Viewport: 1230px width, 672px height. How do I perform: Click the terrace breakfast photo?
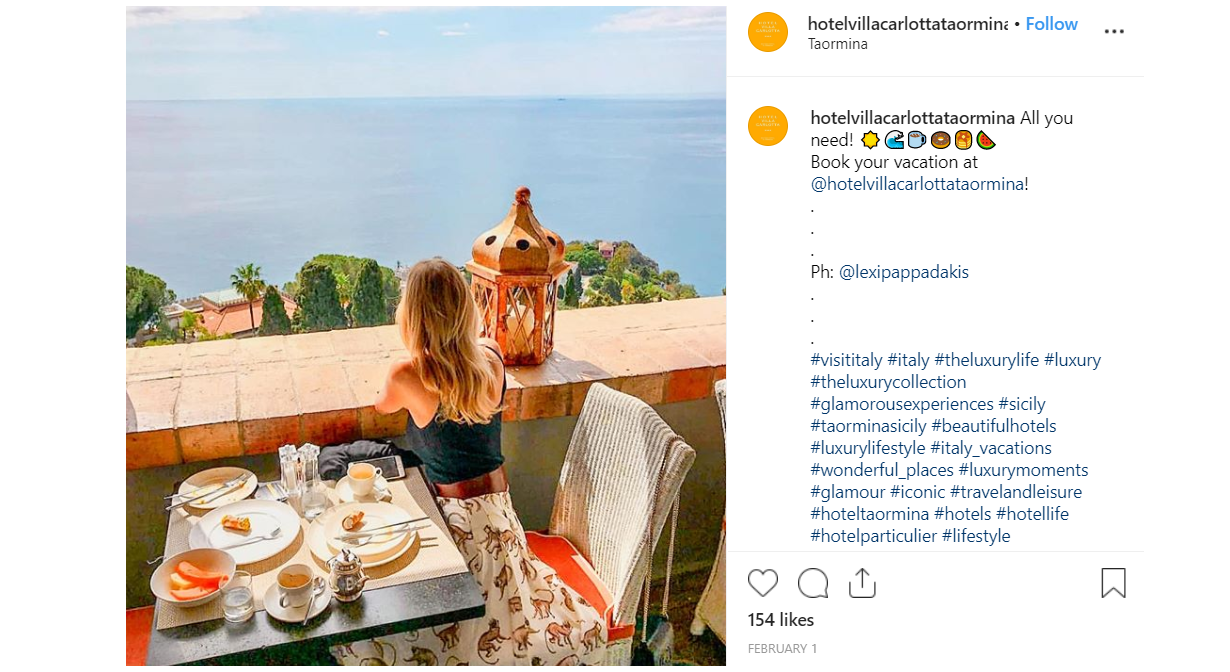(x=426, y=336)
